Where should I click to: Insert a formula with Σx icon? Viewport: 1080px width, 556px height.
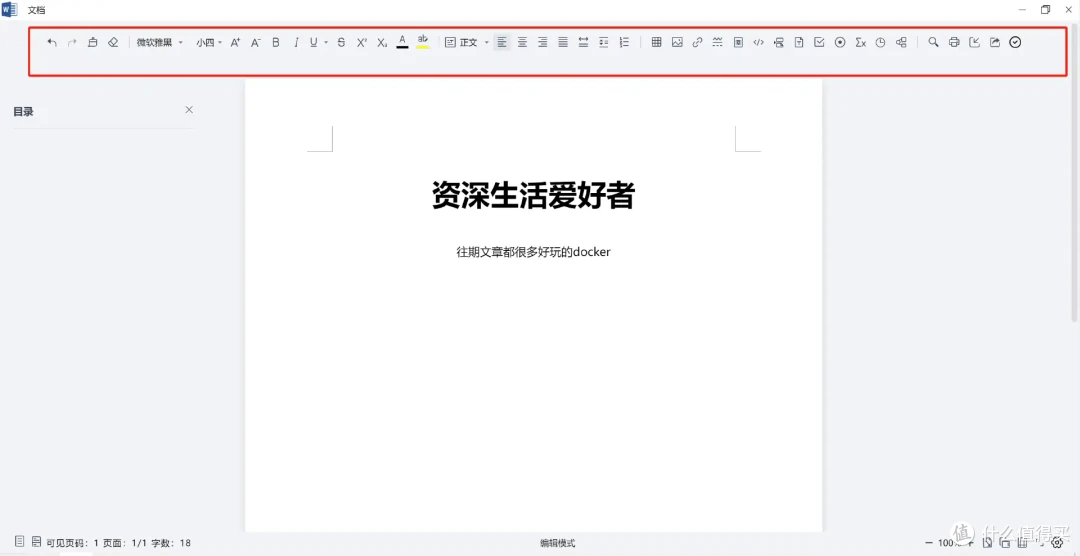coord(860,43)
